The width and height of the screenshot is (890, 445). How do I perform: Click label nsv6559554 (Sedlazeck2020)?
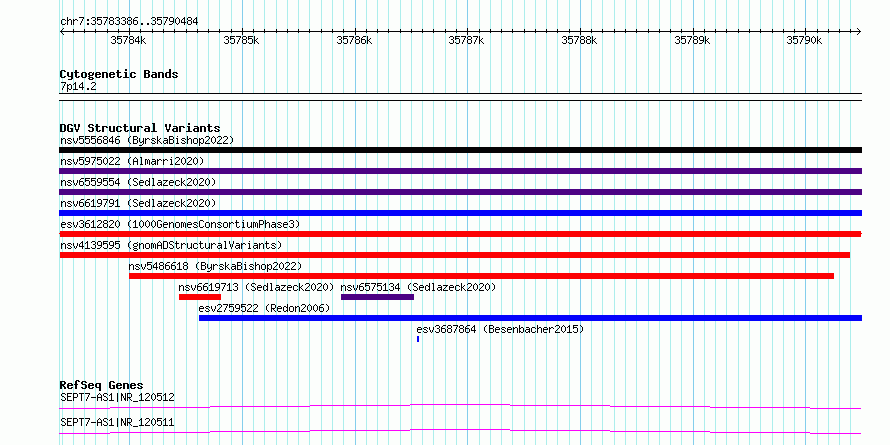138,182
